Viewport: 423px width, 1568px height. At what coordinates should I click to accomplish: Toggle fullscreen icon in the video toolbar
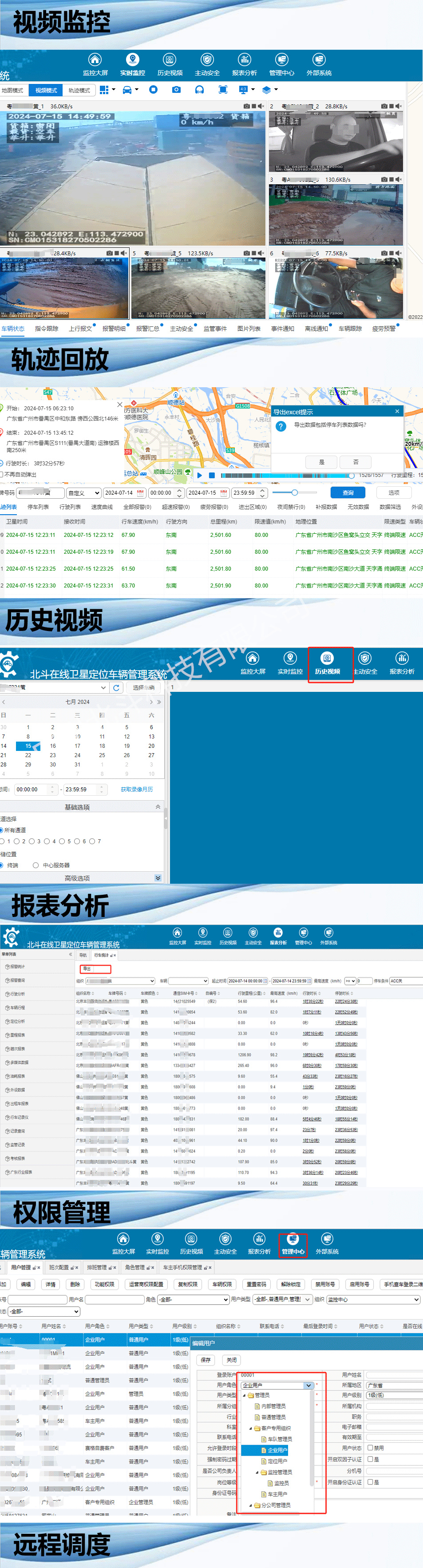(x=223, y=90)
